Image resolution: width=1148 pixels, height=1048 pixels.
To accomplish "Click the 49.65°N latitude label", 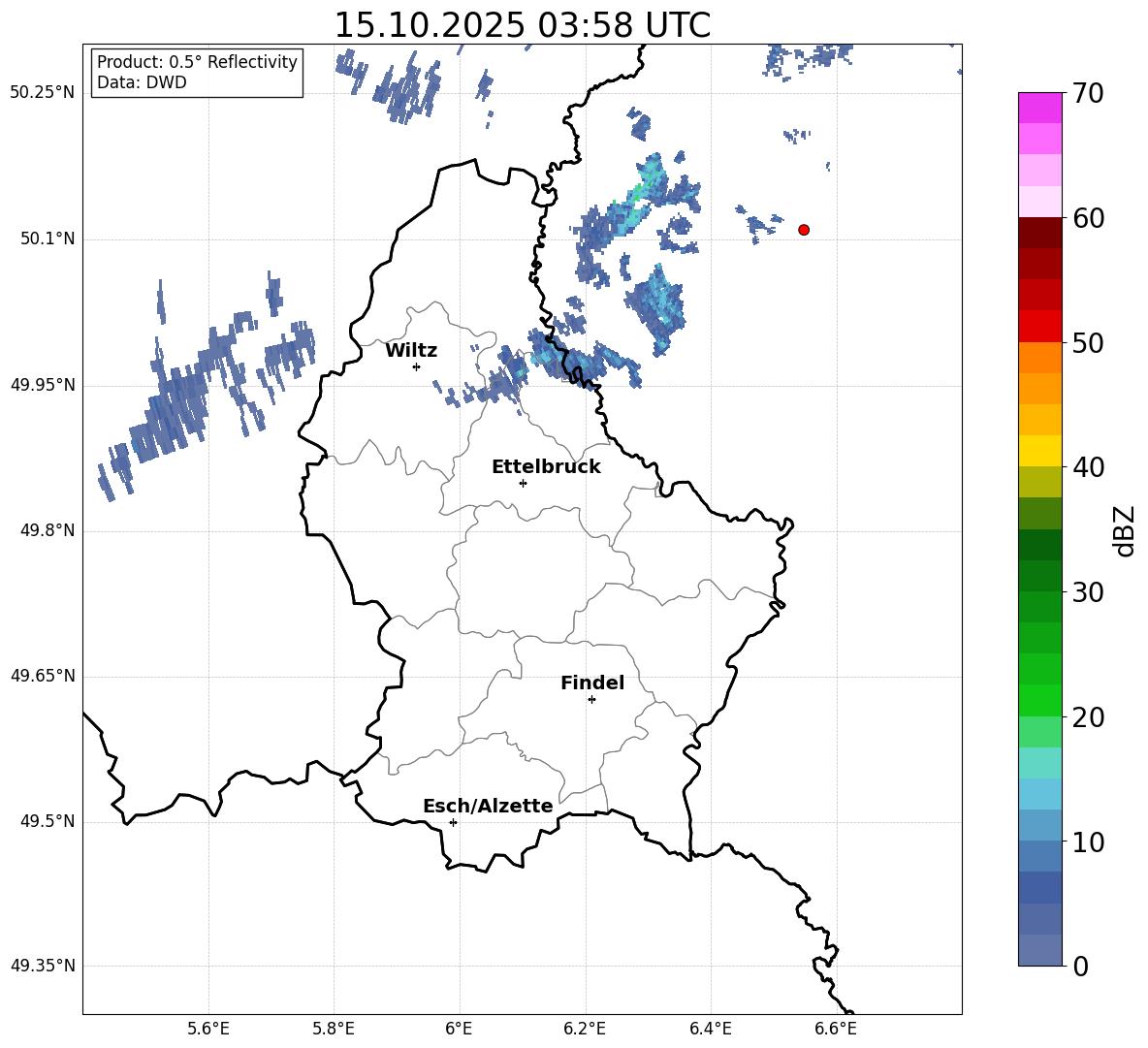I will 43,676.
